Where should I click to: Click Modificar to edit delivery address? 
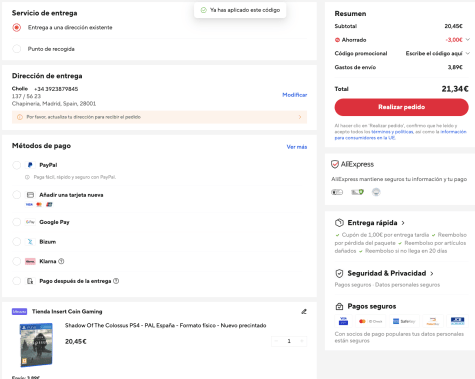point(295,95)
